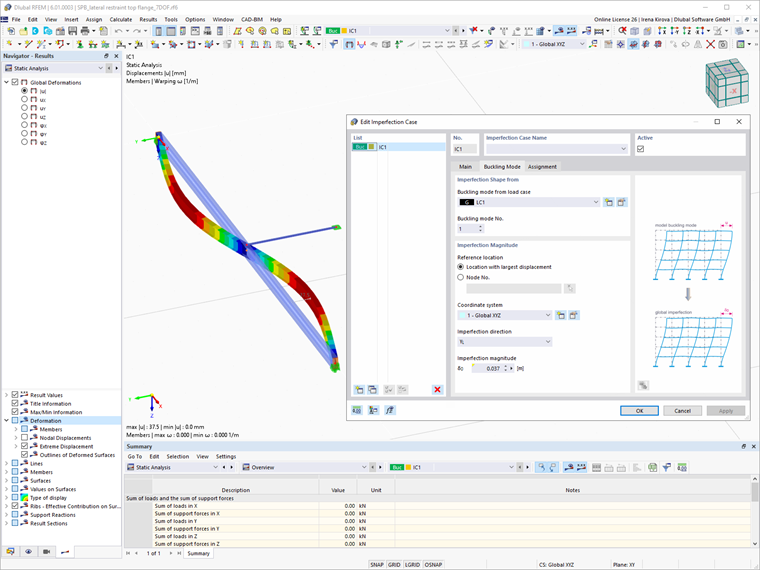Click the imperfection magnitude 0.037 field

pyautogui.click(x=487, y=368)
